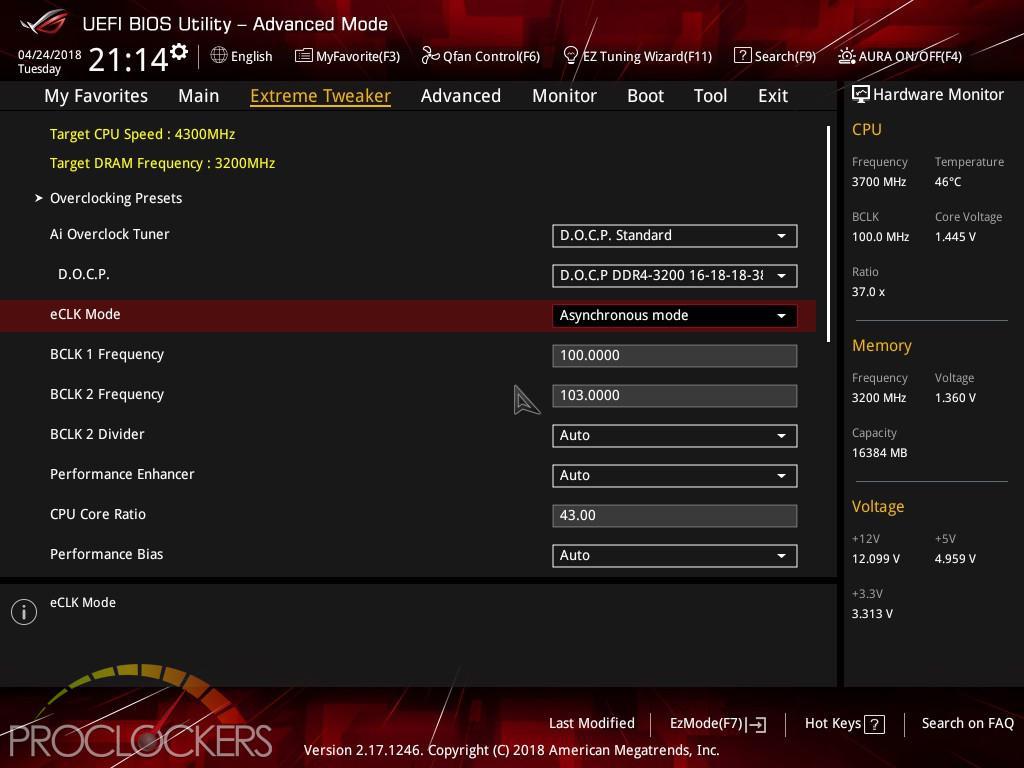Open the Exit tab
The image size is (1024, 768).
click(773, 96)
